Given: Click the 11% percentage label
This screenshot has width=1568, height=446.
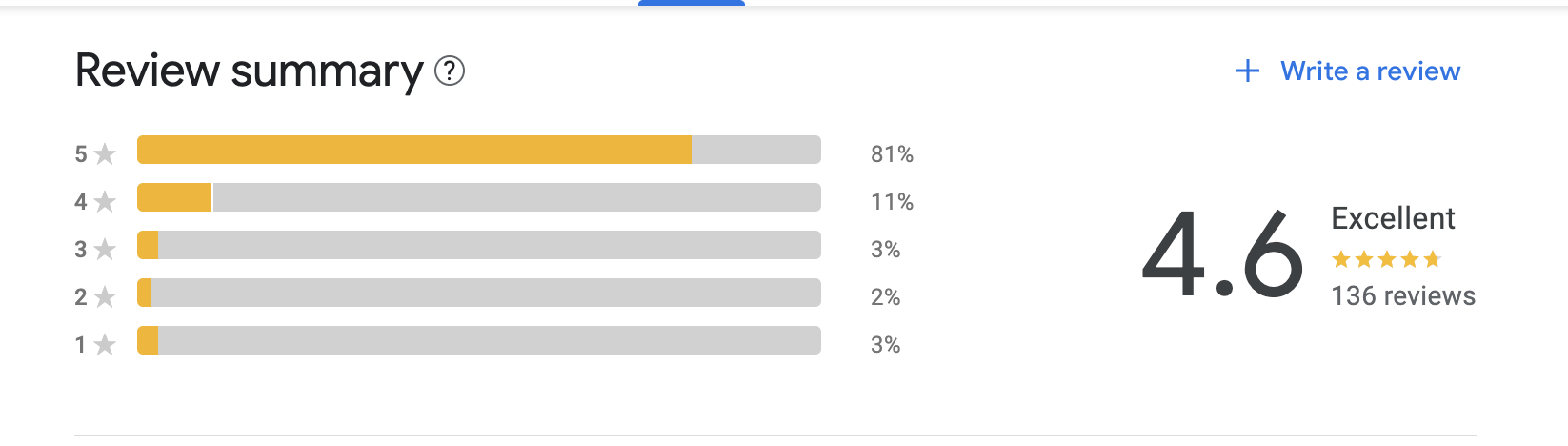Looking at the screenshot, I should point(892,201).
